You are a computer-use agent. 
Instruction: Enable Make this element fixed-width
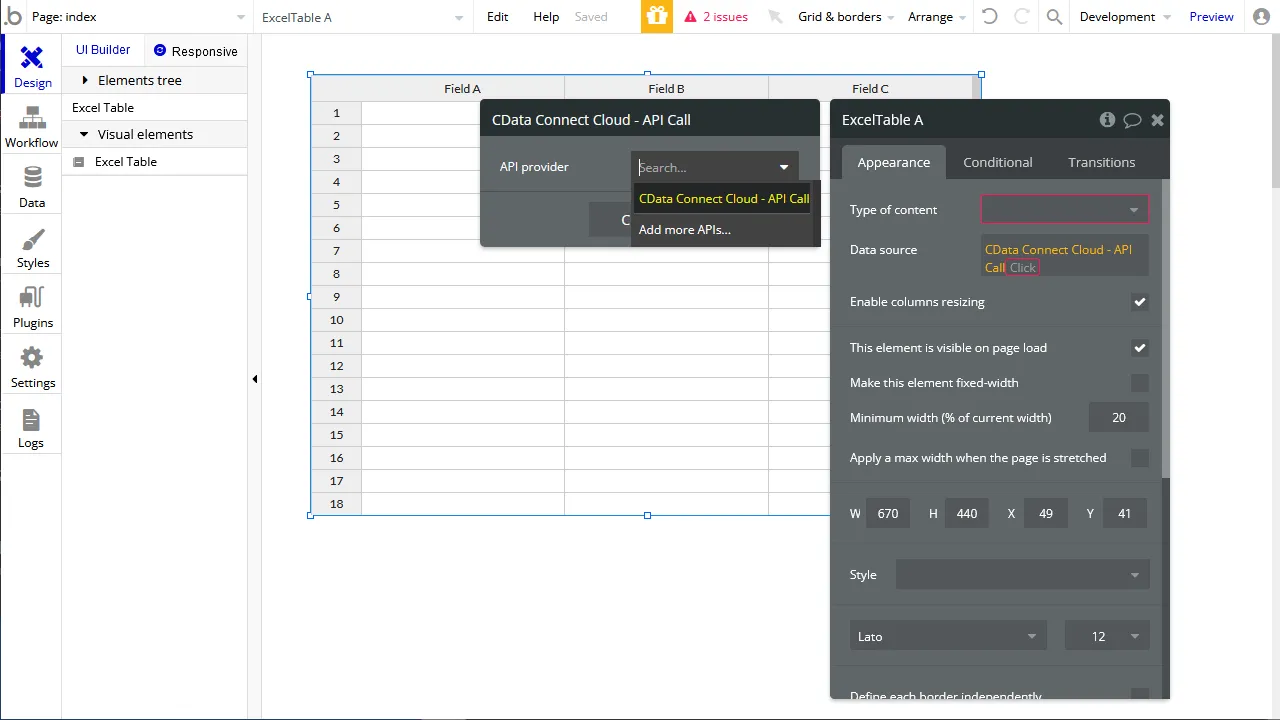pyautogui.click(x=1140, y=383)
